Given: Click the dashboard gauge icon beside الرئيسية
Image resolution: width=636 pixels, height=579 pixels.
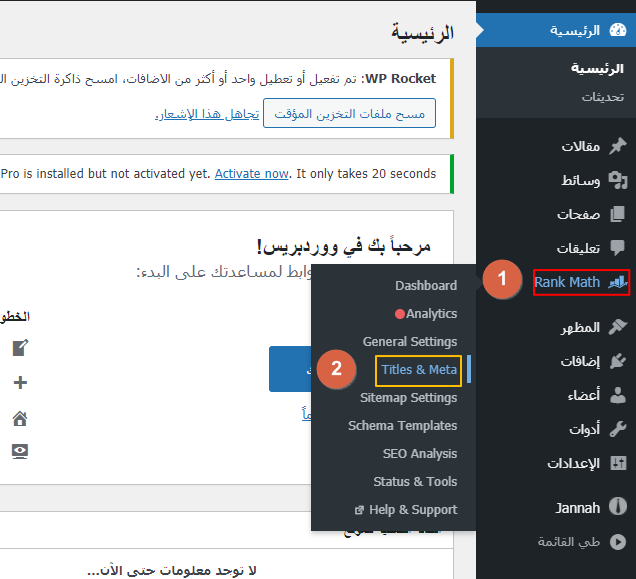Looking at the screenshot, I should [x=617, y=30].
